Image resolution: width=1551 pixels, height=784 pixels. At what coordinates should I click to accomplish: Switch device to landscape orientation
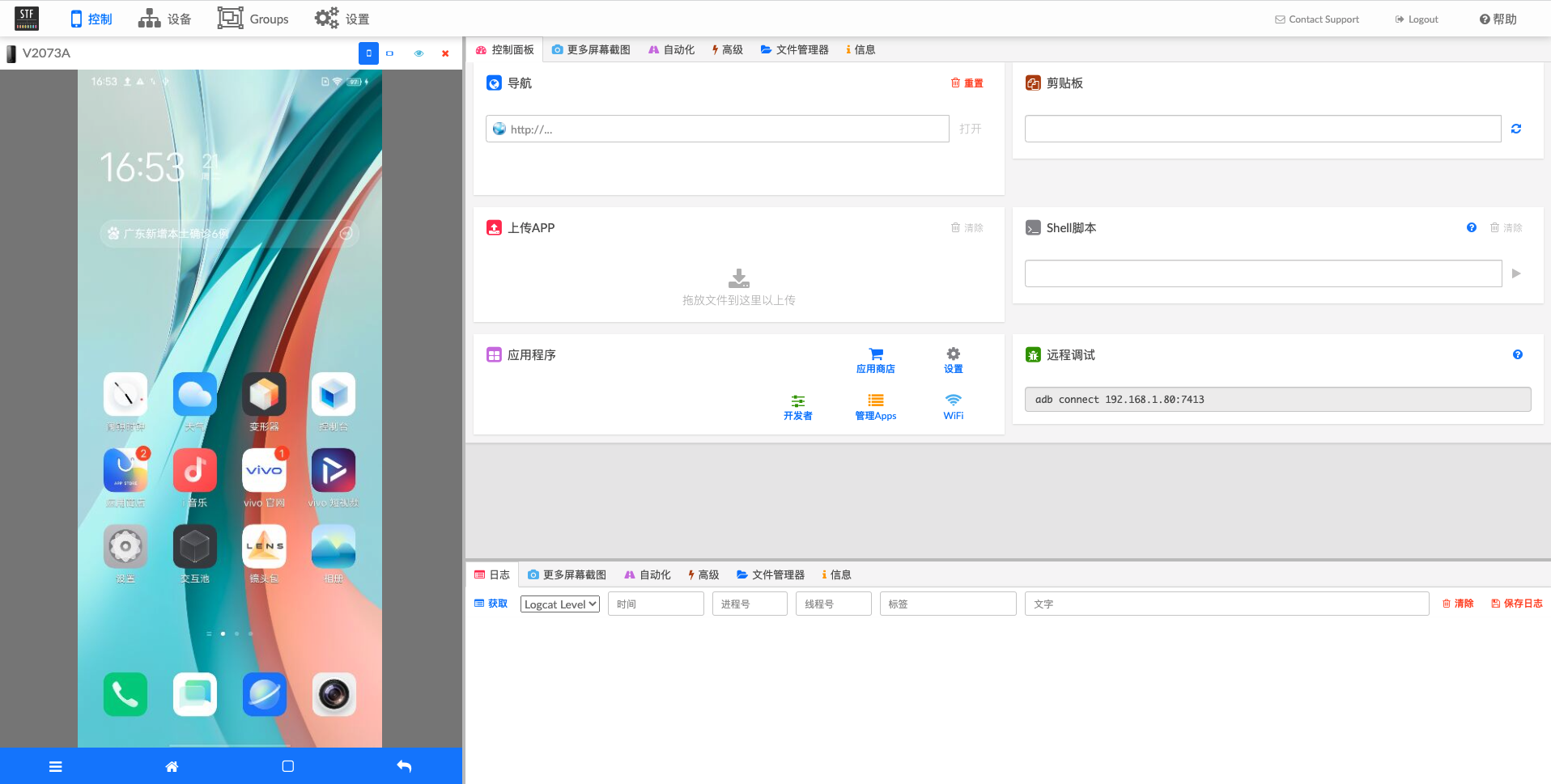390,53
